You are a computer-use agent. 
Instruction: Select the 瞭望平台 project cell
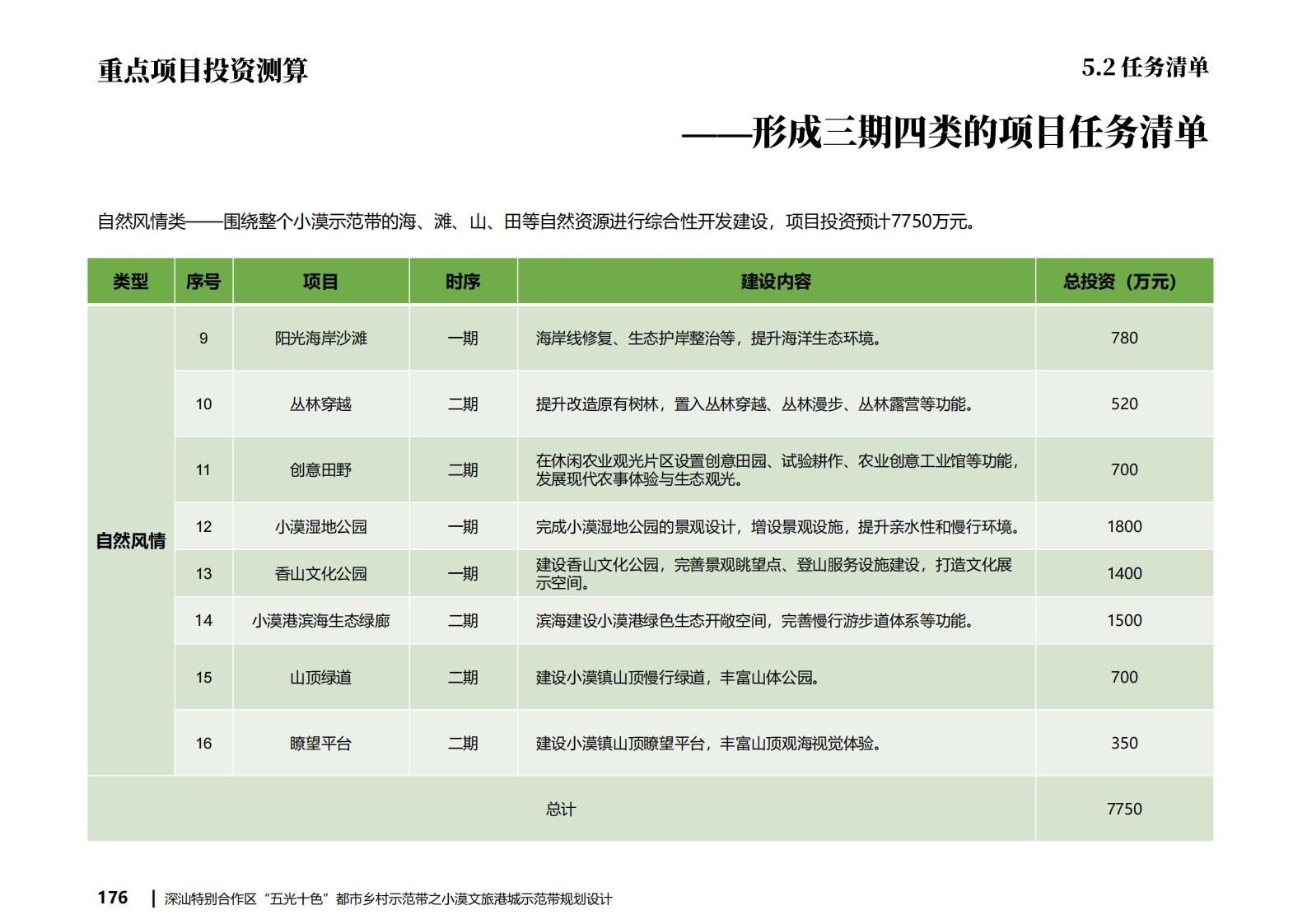click(x=321, y=744)
